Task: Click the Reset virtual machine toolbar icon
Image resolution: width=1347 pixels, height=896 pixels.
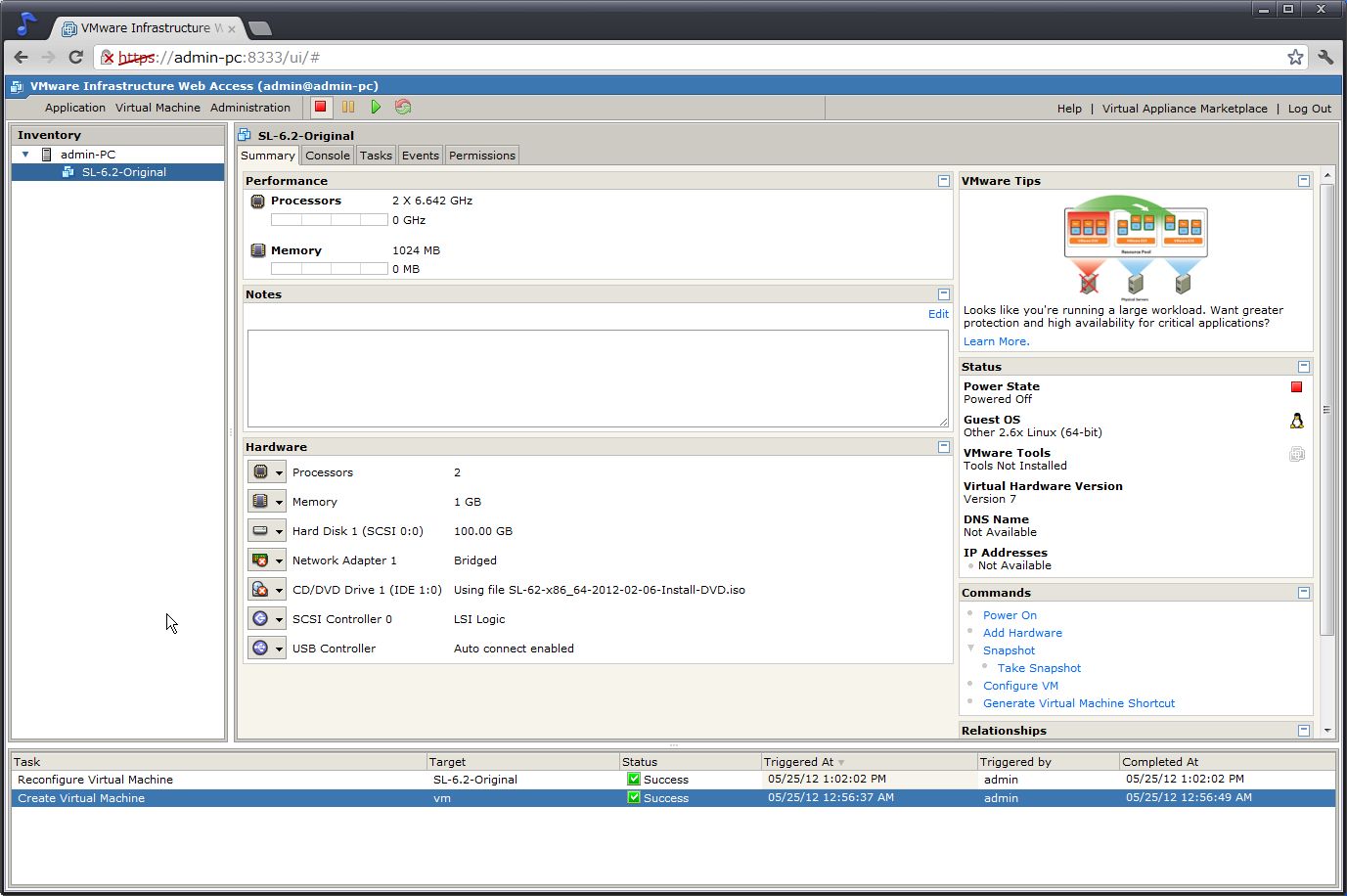Action: 403,107
